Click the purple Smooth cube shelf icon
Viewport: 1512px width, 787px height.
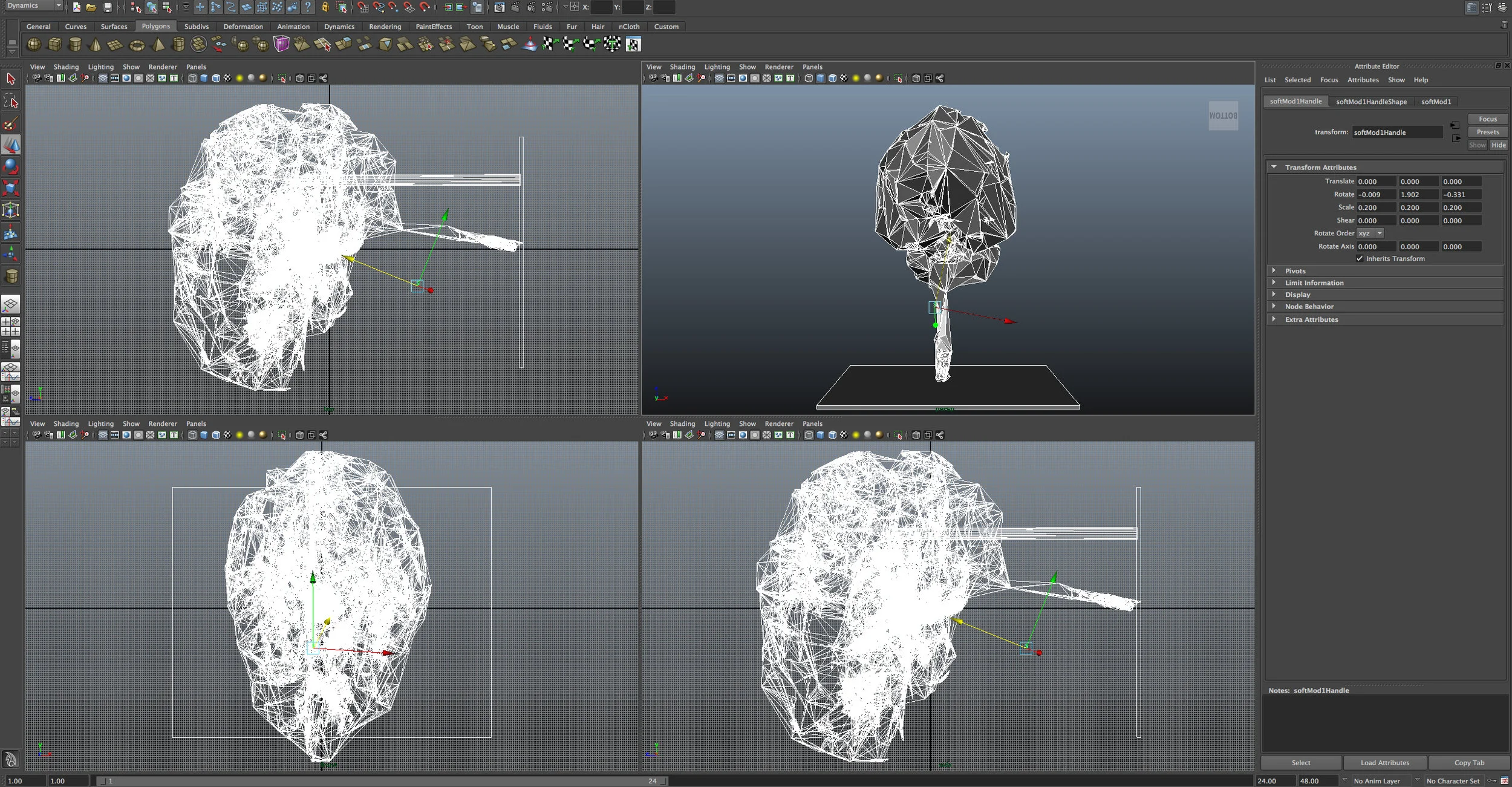pos(281,44)
